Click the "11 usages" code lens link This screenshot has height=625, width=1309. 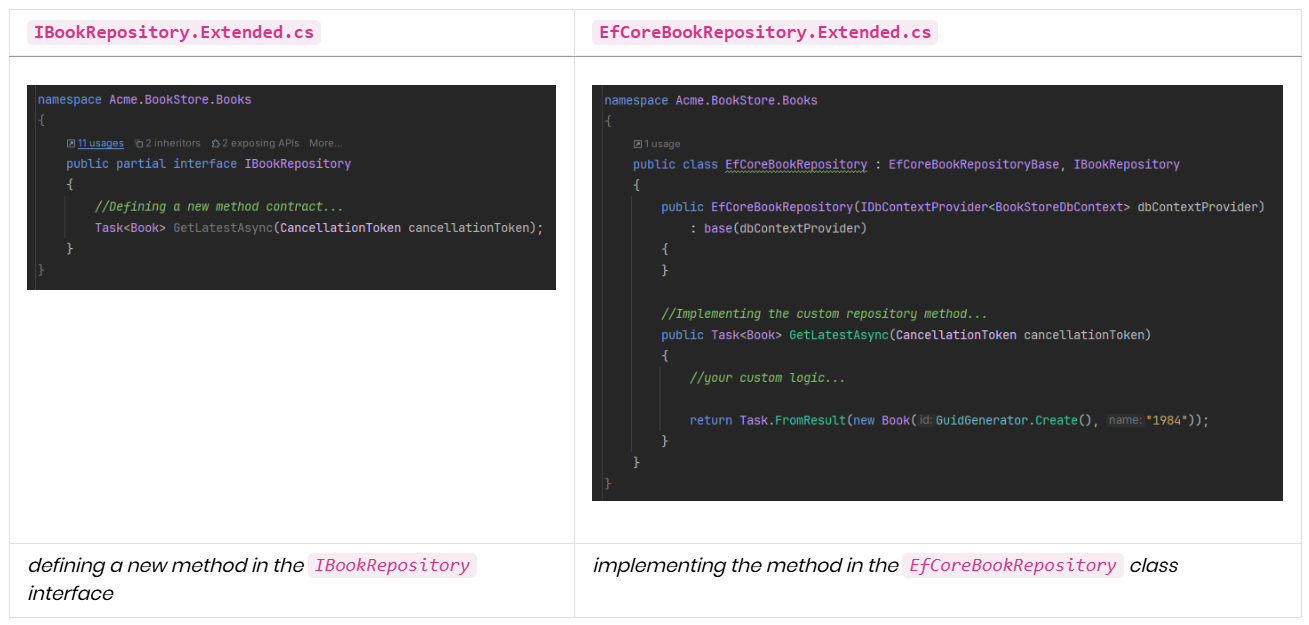pos(101,143)
